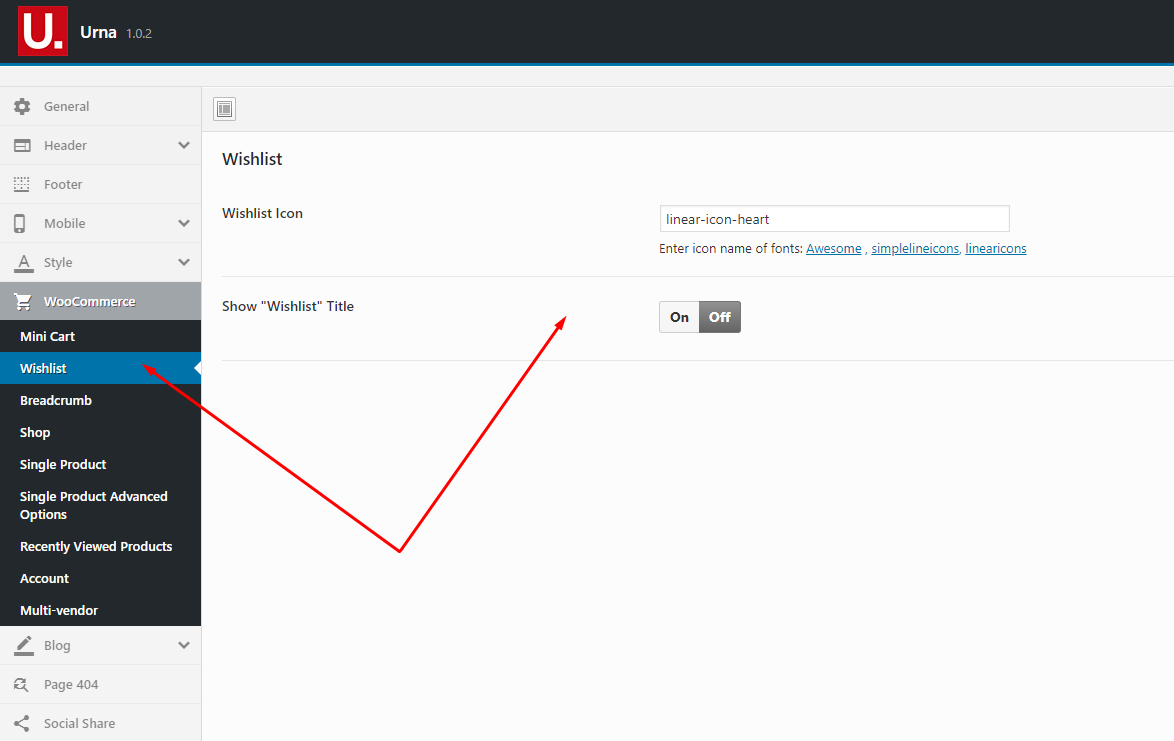Image resolution: width=1174 pixels, height=741 pixels.
Task: Open the Page 404 settings section
Action: (x=100, y=684)
